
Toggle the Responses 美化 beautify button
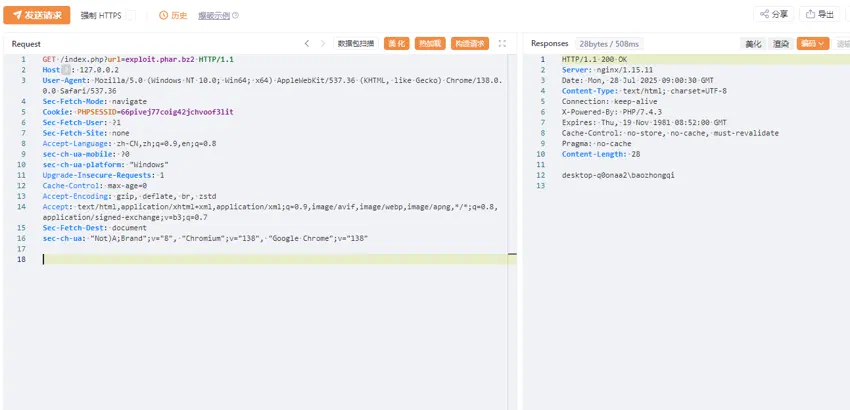click(x=753, y=44)
